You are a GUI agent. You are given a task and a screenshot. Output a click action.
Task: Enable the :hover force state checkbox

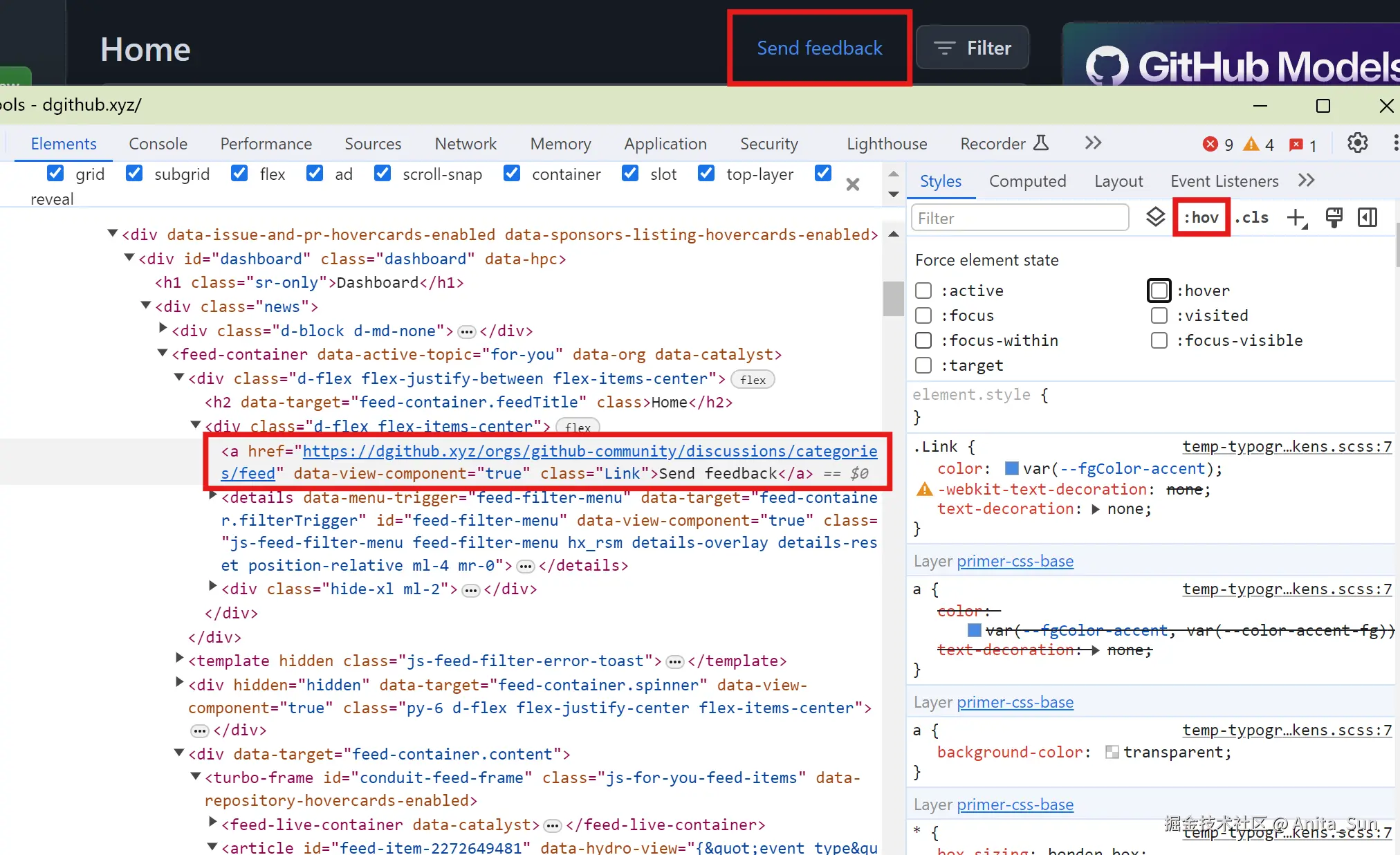(1159, 291)
